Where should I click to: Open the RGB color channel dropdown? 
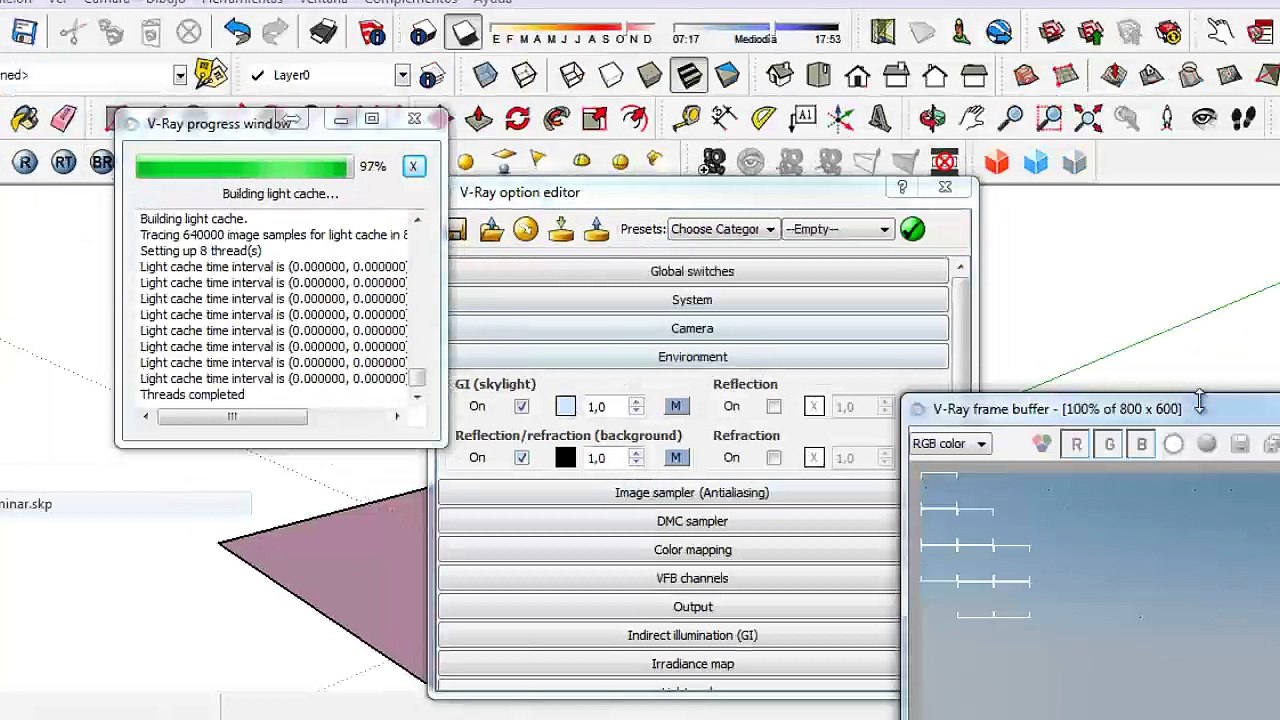tap(950, 444)
